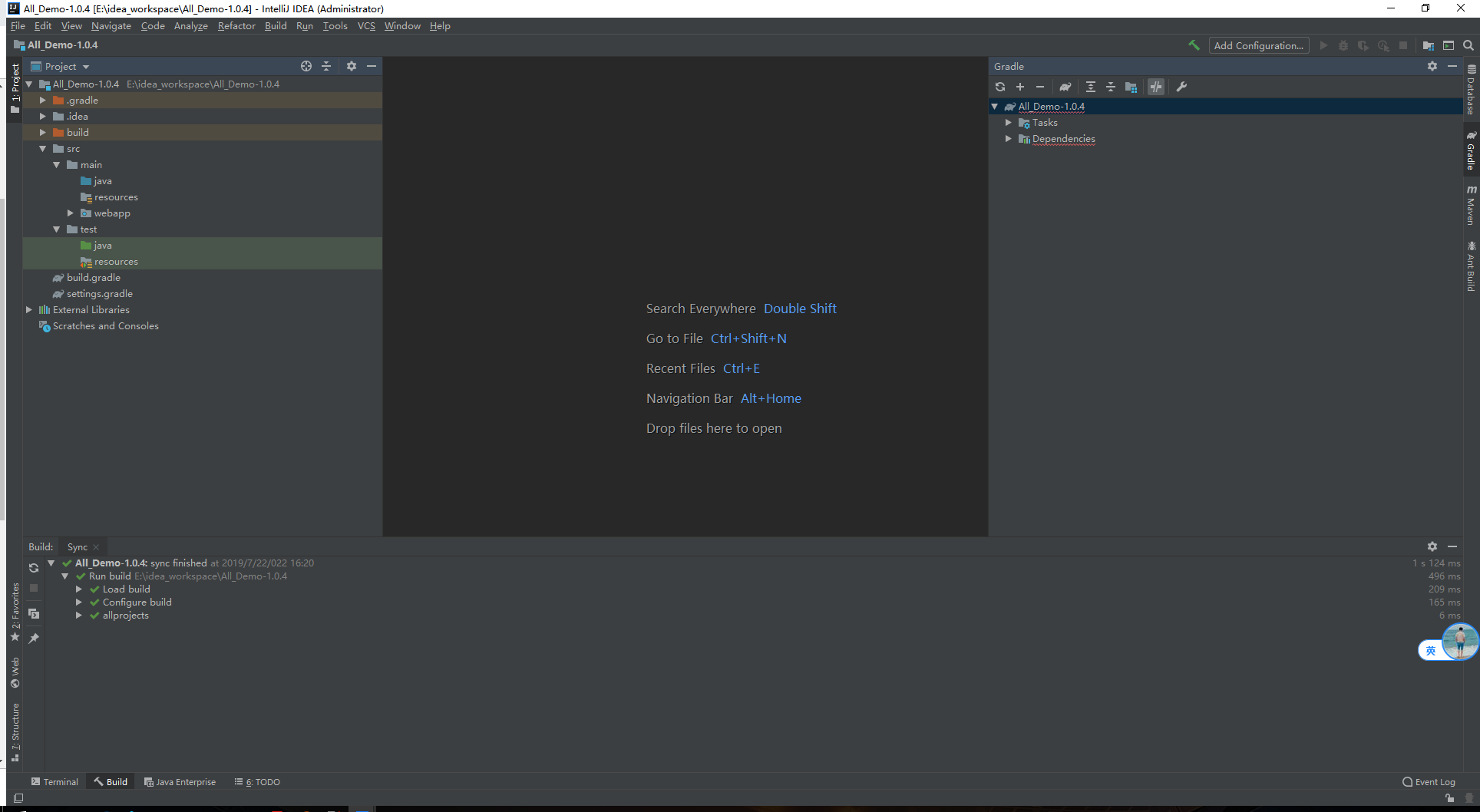
Task: Open the Z: Structure side panel
Action: (15, 732)
